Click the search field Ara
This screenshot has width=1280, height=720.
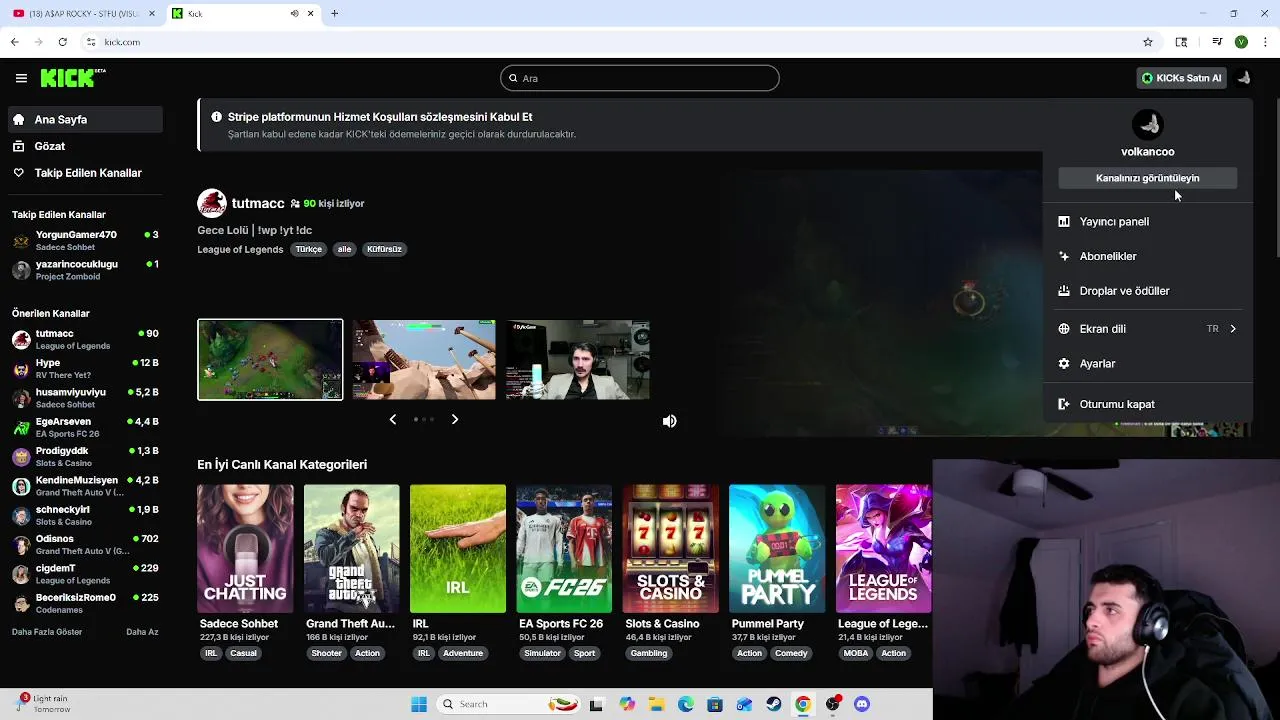[640, 78]
